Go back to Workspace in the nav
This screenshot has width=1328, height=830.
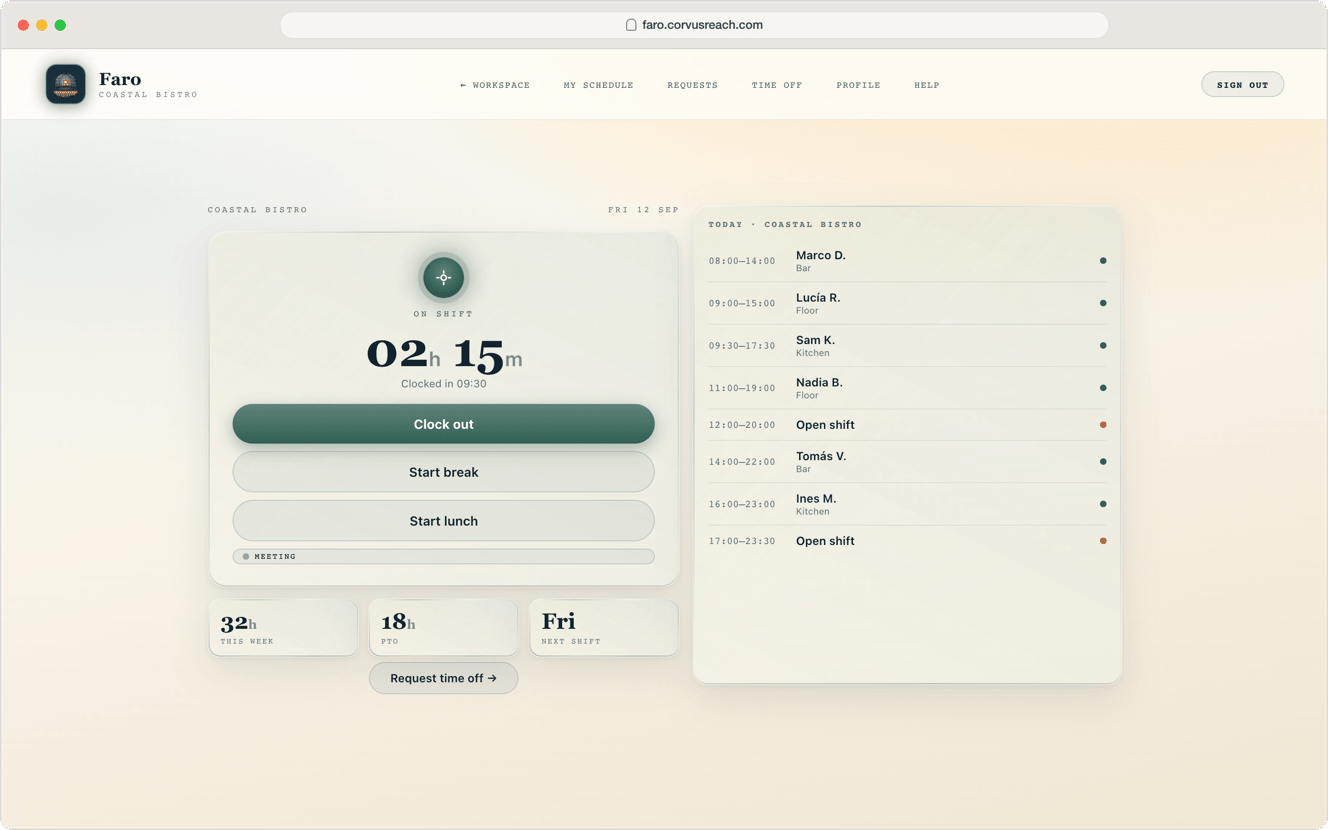pyautogui.click(x=495, y=85)
